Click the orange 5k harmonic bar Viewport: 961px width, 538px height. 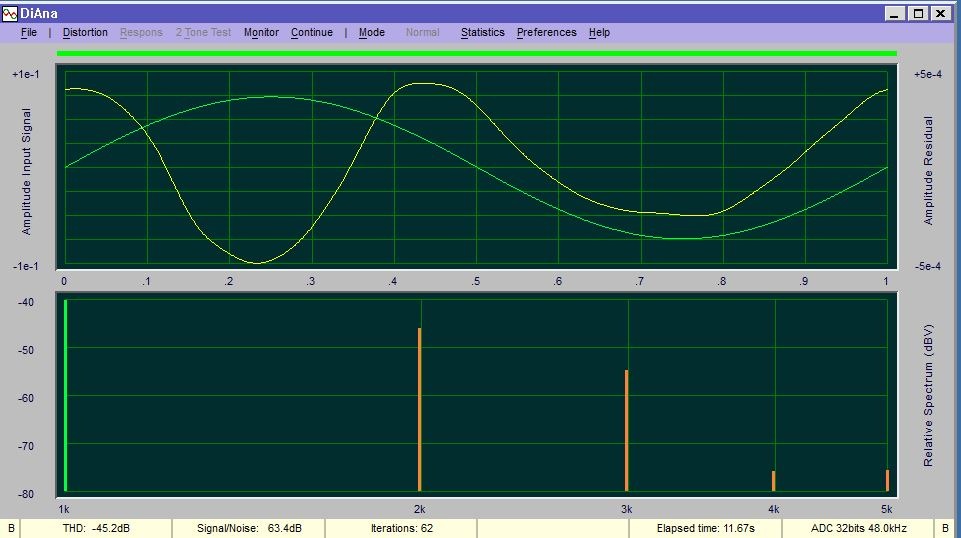pos(887,480)
